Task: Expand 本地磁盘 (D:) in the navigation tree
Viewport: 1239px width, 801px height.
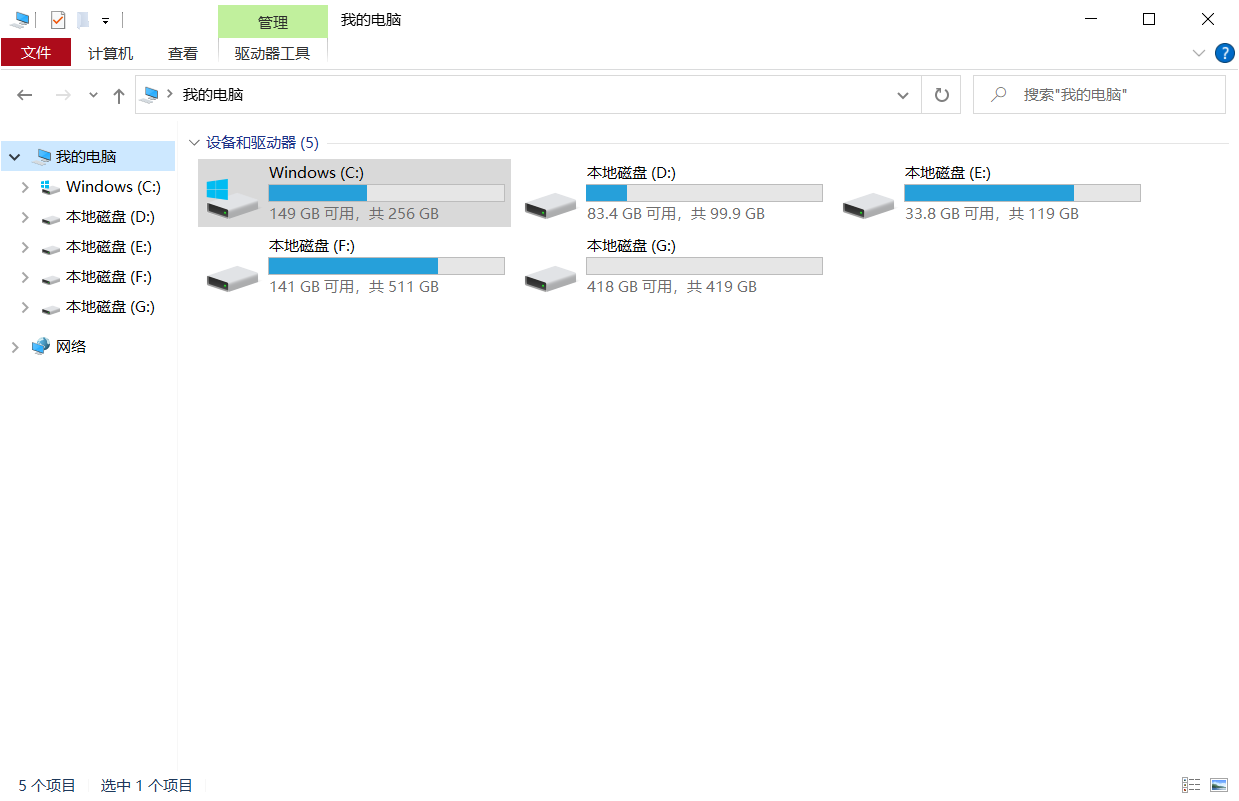Action: [25, 217]
